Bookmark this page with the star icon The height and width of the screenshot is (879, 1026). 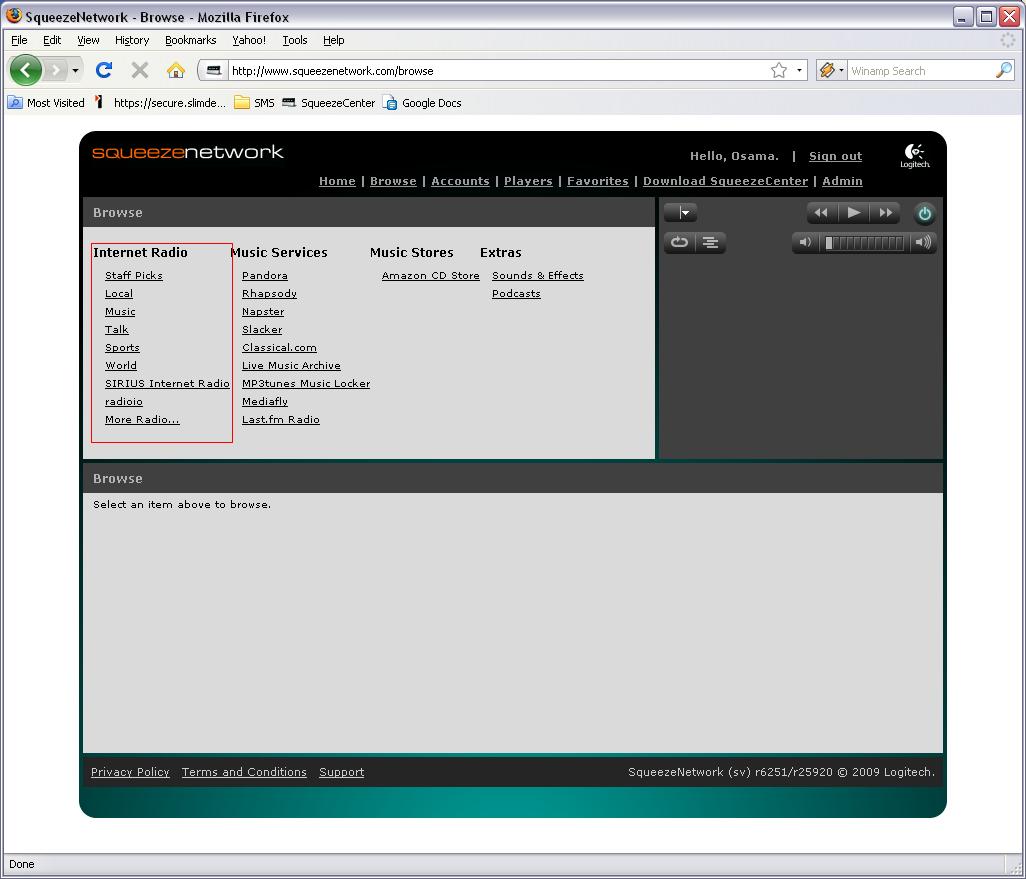point(779,70)
